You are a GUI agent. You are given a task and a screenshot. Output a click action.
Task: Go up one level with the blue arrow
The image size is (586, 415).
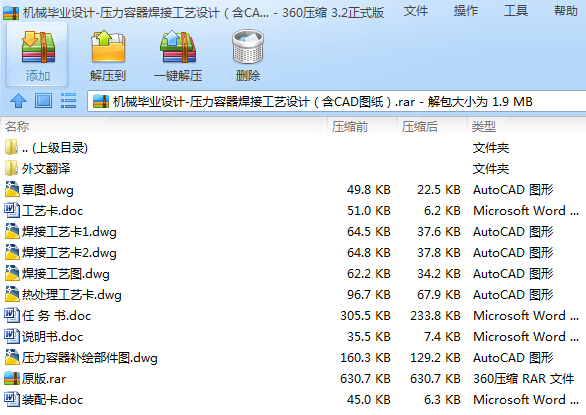click(18, 101)
